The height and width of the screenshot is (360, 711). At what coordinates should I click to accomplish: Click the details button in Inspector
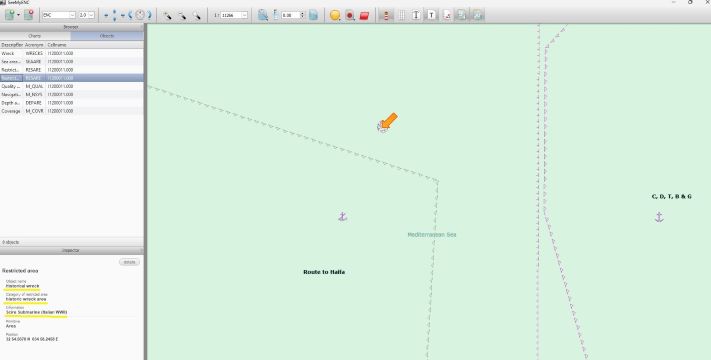pos(129,262)
